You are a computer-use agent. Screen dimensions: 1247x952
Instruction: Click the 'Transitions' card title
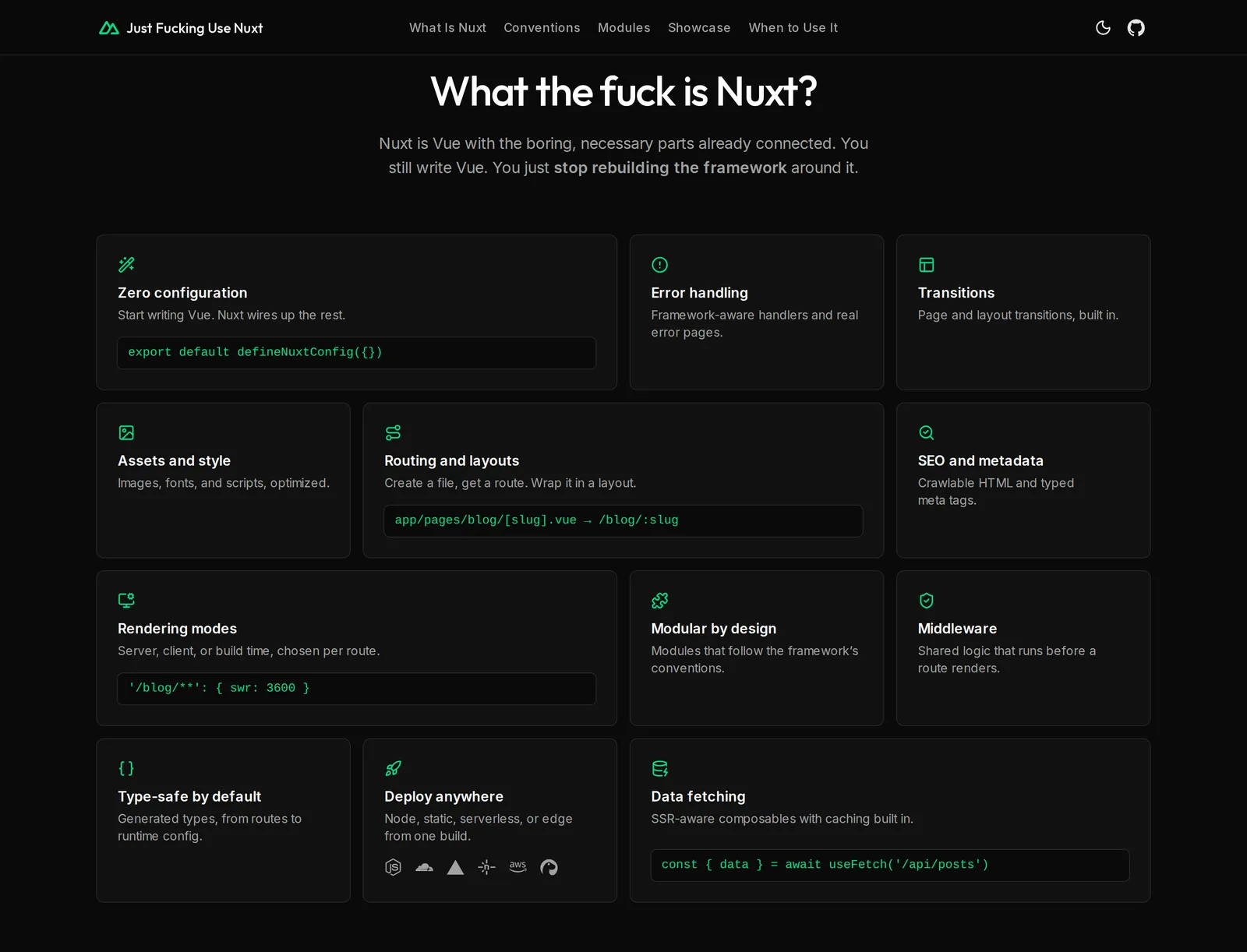956,293
